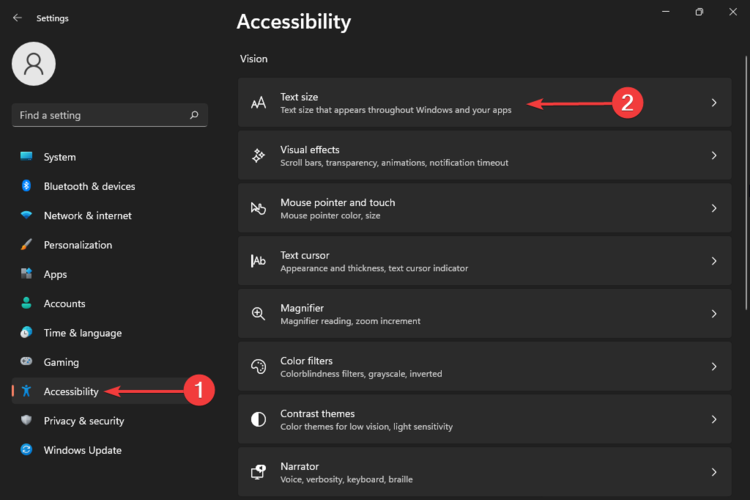Open the Accounts settings page
This screenshot has width=750, height=500.
tap(64, 304)
